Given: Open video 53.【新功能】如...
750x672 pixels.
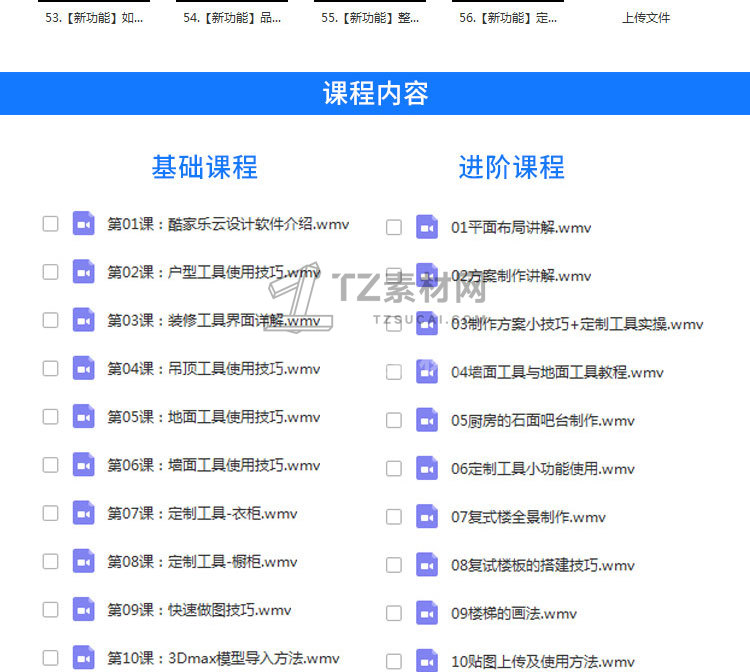Looking at the screenshot, I should [94, 18].
